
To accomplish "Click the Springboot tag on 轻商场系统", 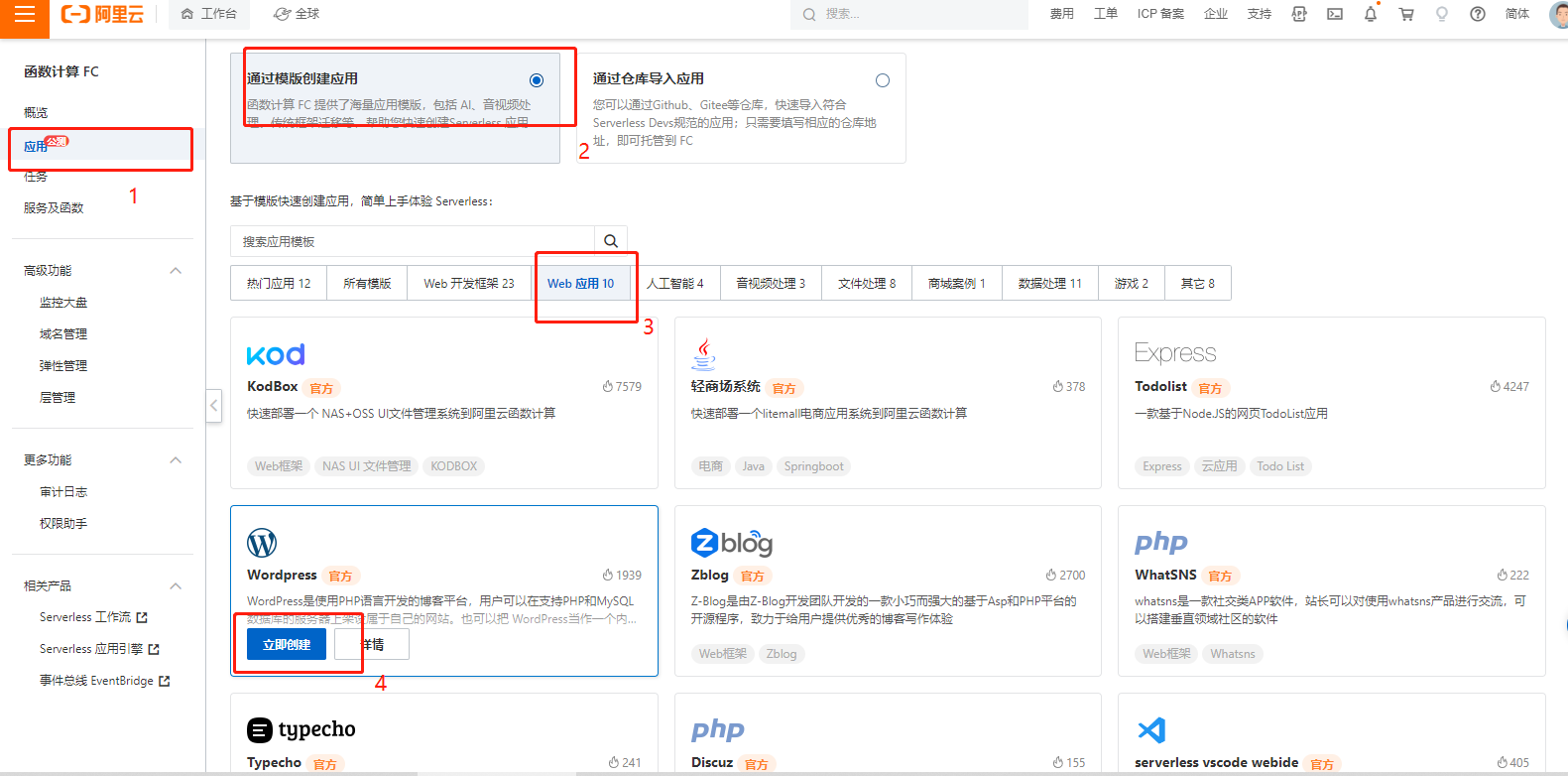I will tap(813, 466).
